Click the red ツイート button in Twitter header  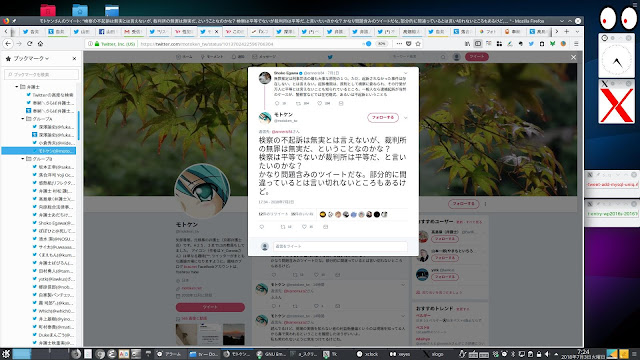click(x=476, y=57)
